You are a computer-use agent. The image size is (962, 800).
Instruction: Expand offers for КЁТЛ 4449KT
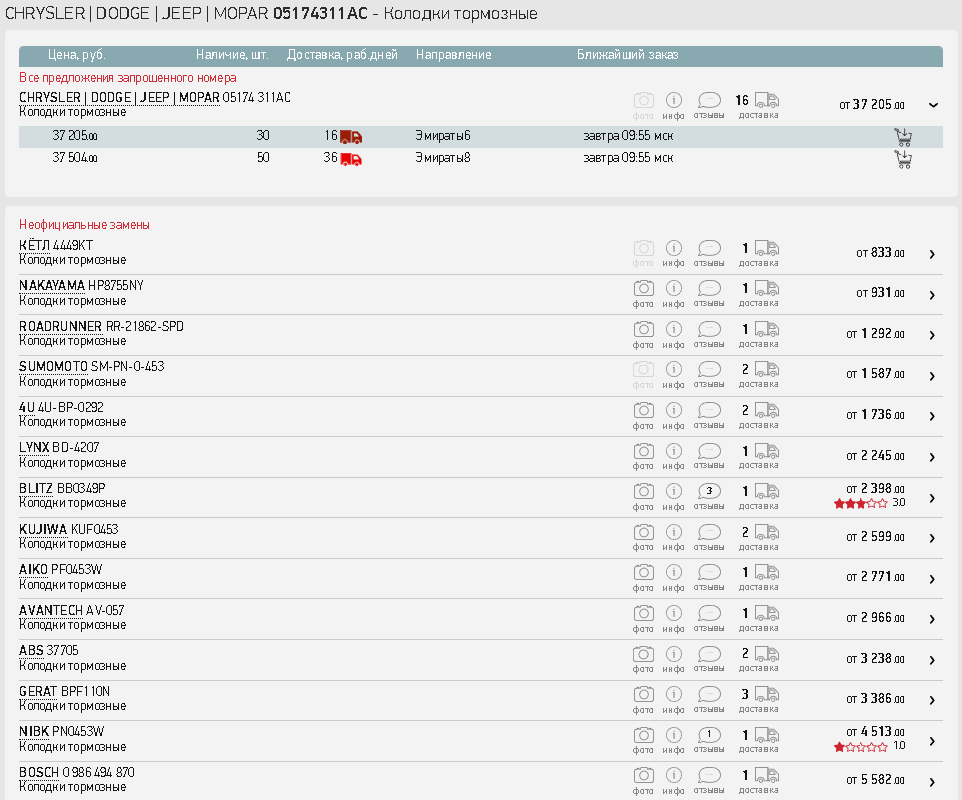932,254
